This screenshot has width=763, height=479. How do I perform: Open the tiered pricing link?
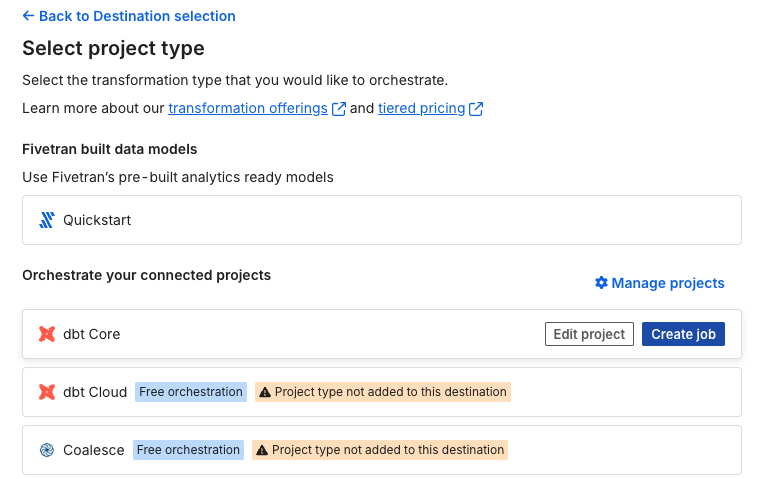421,108
